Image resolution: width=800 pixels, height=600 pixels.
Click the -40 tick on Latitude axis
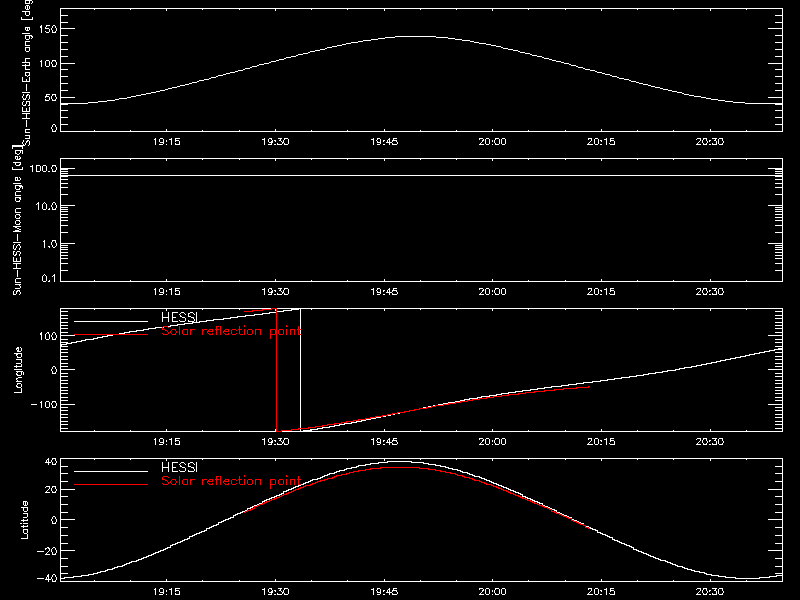(x=48, y=578)
